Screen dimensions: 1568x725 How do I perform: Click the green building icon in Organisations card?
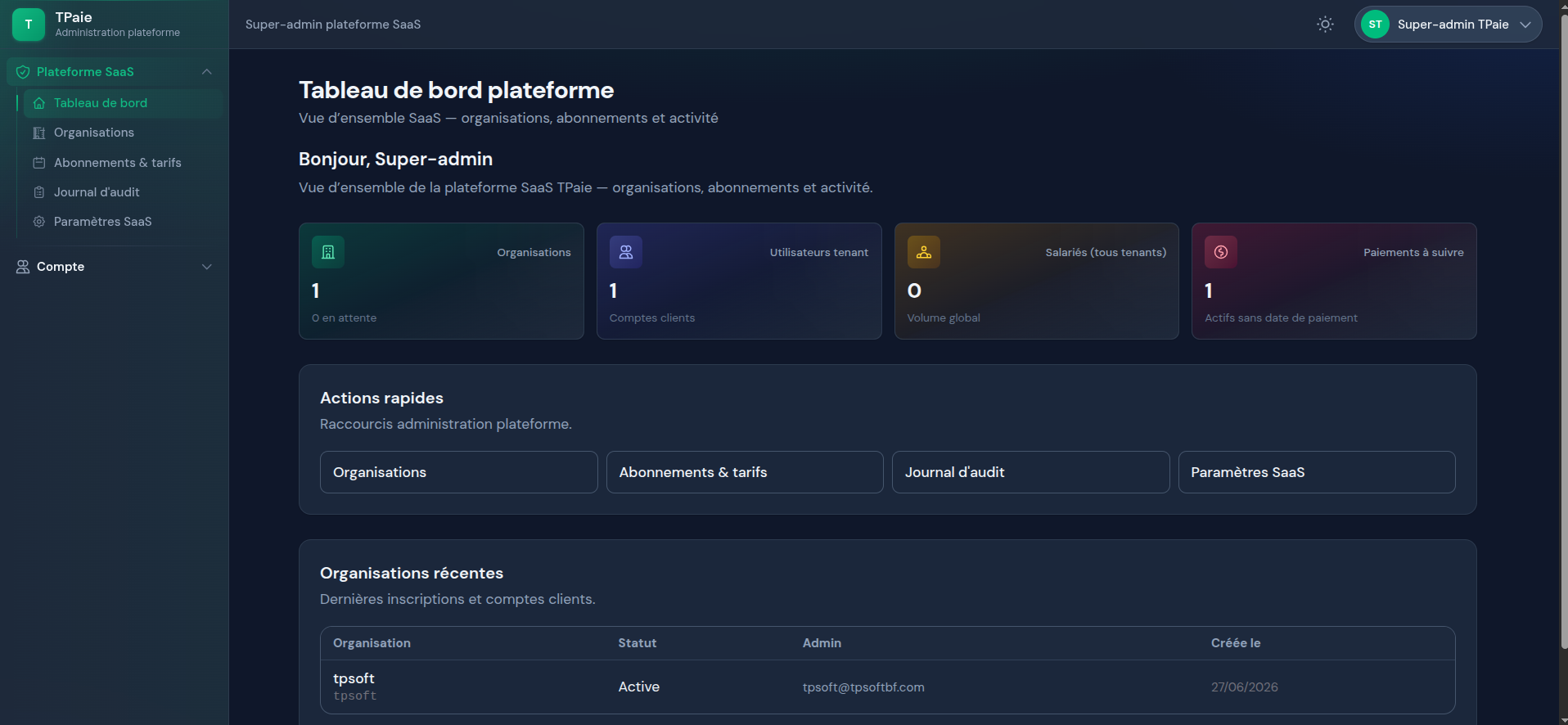[328, 252]
